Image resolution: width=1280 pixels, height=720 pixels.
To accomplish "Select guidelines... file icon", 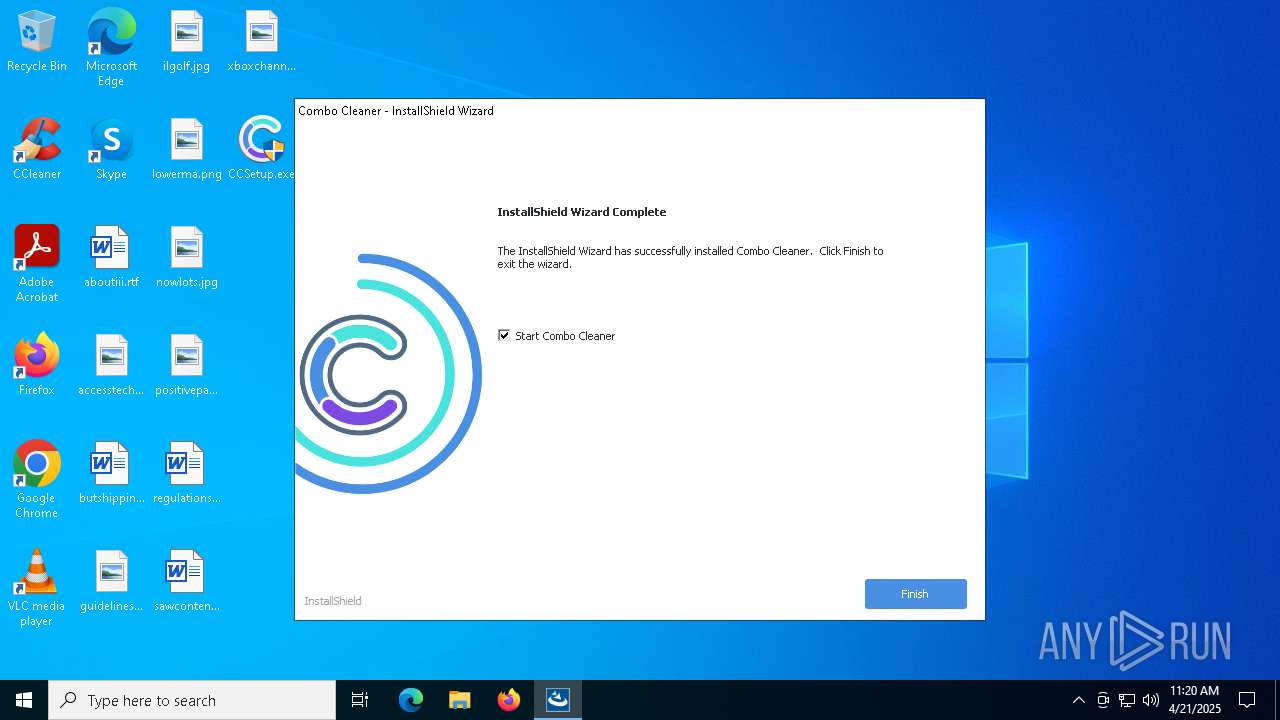I will (x=111, y=582).
